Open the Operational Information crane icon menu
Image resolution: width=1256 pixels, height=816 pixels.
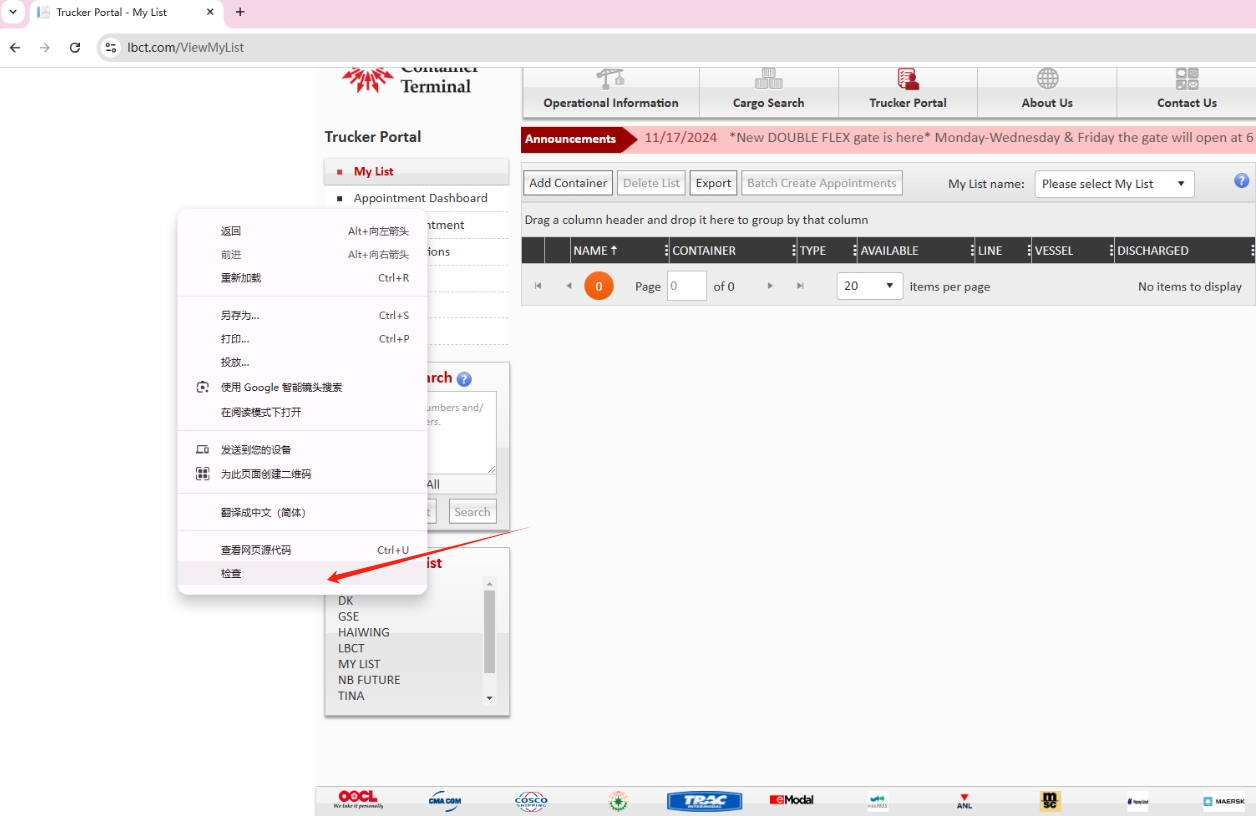point(610,79)
